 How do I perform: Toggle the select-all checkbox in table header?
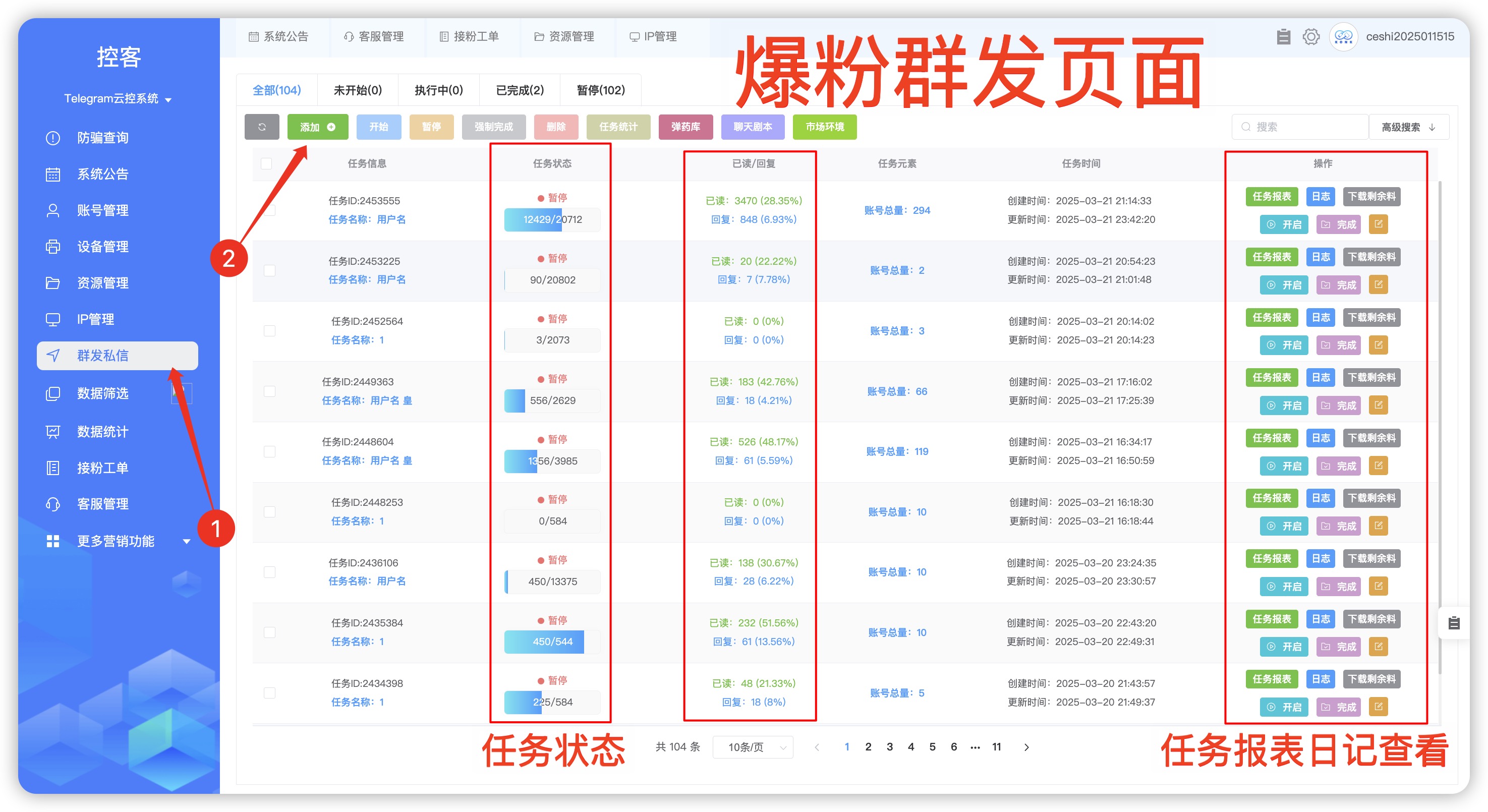(x=266, y=163)
